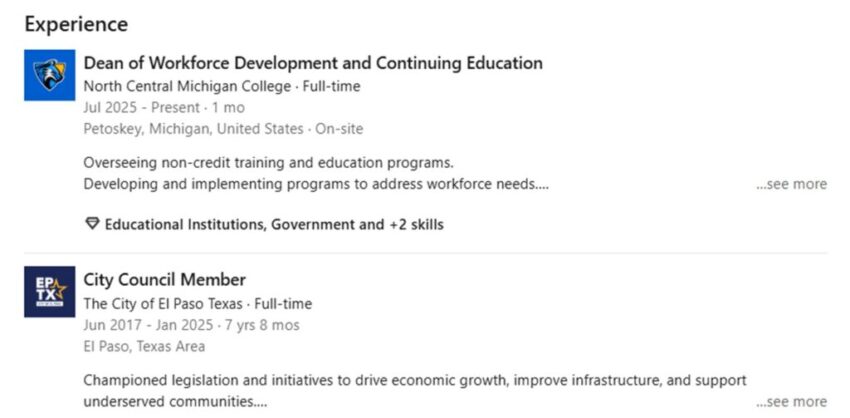
Task: Click the Developing and implementing programs line
Action: tap(315, 184)
